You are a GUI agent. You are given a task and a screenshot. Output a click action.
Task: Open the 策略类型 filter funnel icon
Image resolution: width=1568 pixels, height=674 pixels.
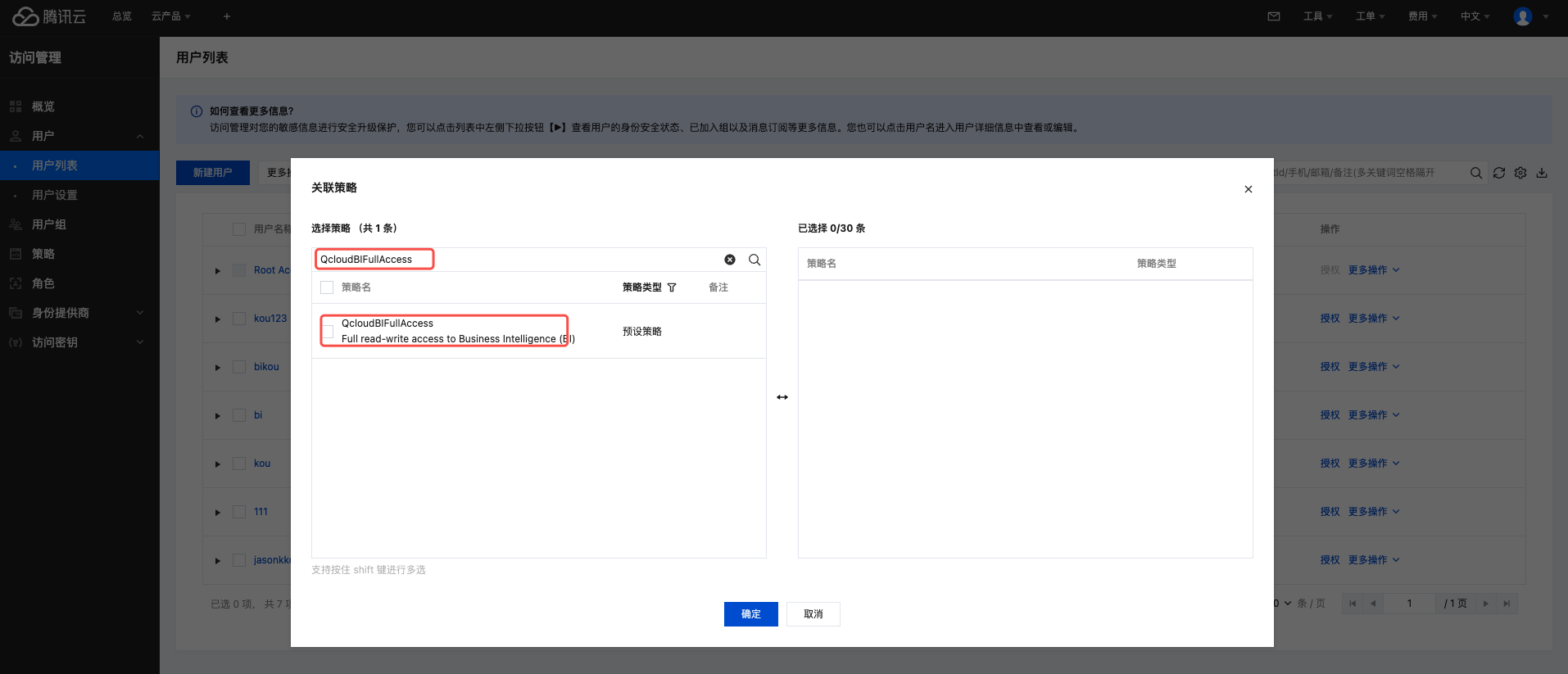[x=672, y=287]
